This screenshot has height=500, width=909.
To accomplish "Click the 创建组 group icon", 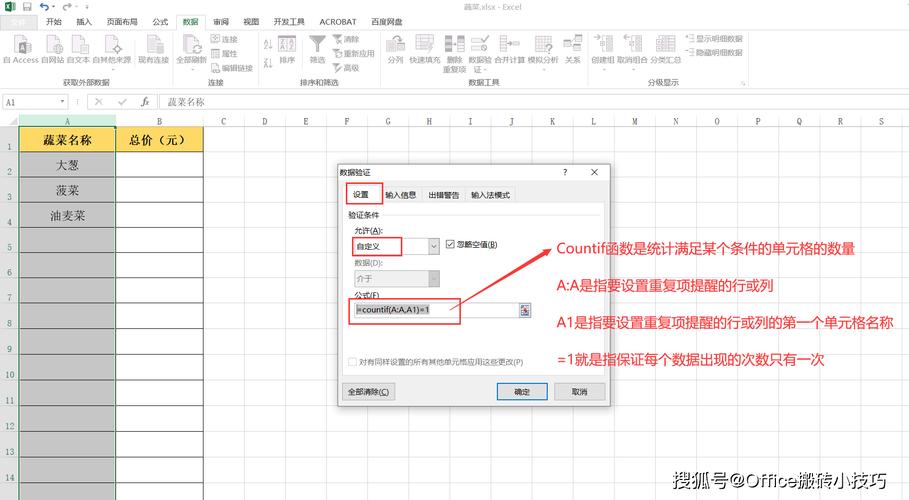I will 603,45.
